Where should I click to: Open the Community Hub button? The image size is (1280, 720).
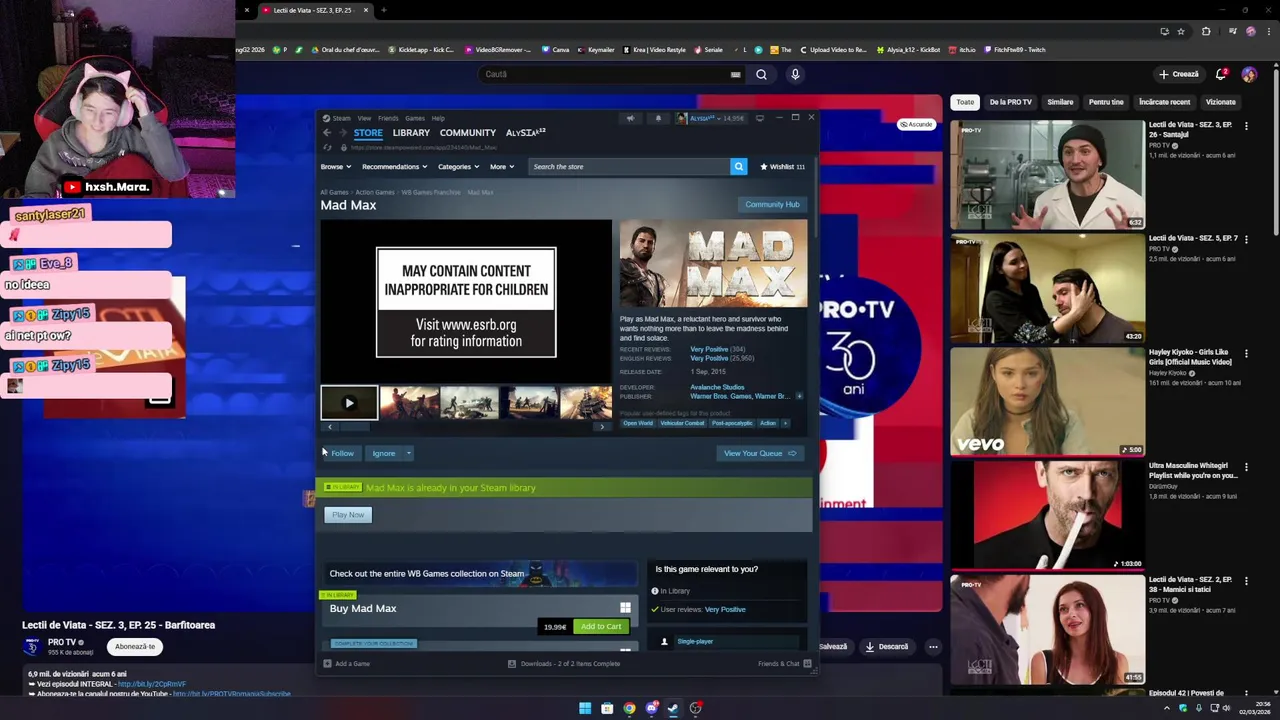[772, 204]
